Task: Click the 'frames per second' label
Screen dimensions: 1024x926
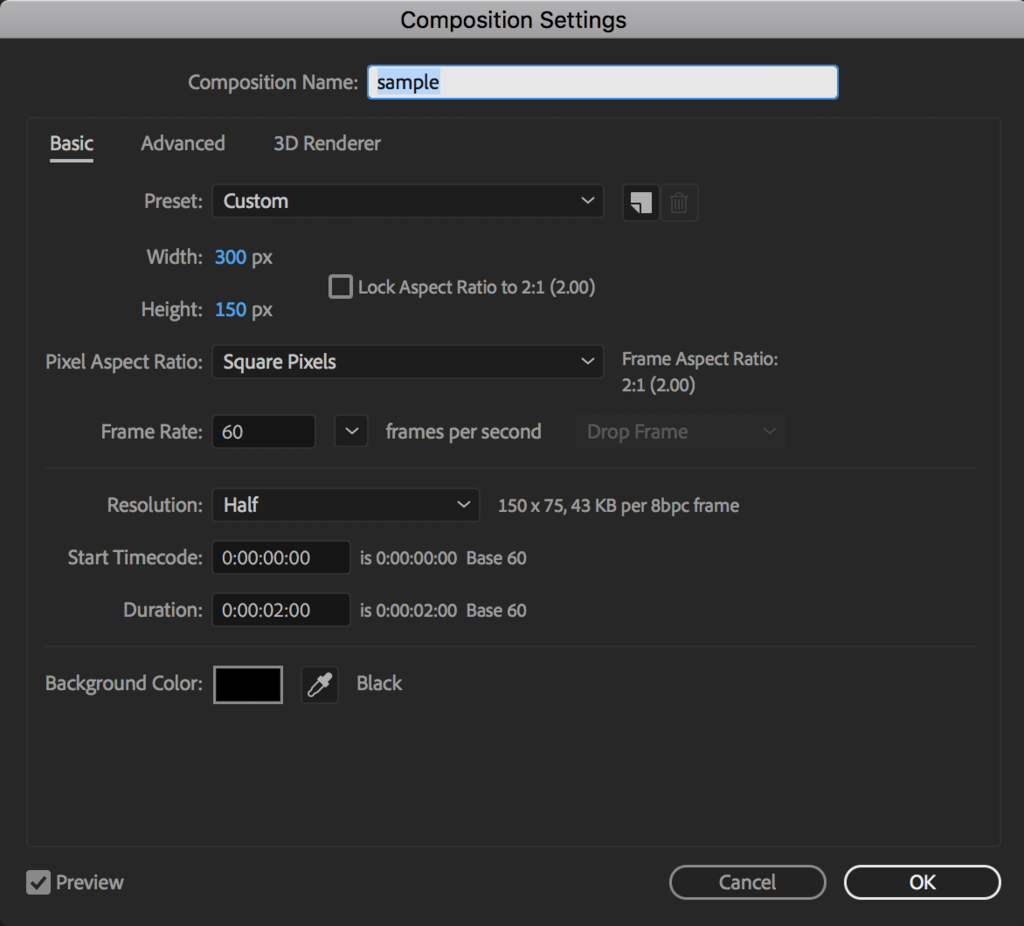Action: pyautogui.click(x=463, y=432)
